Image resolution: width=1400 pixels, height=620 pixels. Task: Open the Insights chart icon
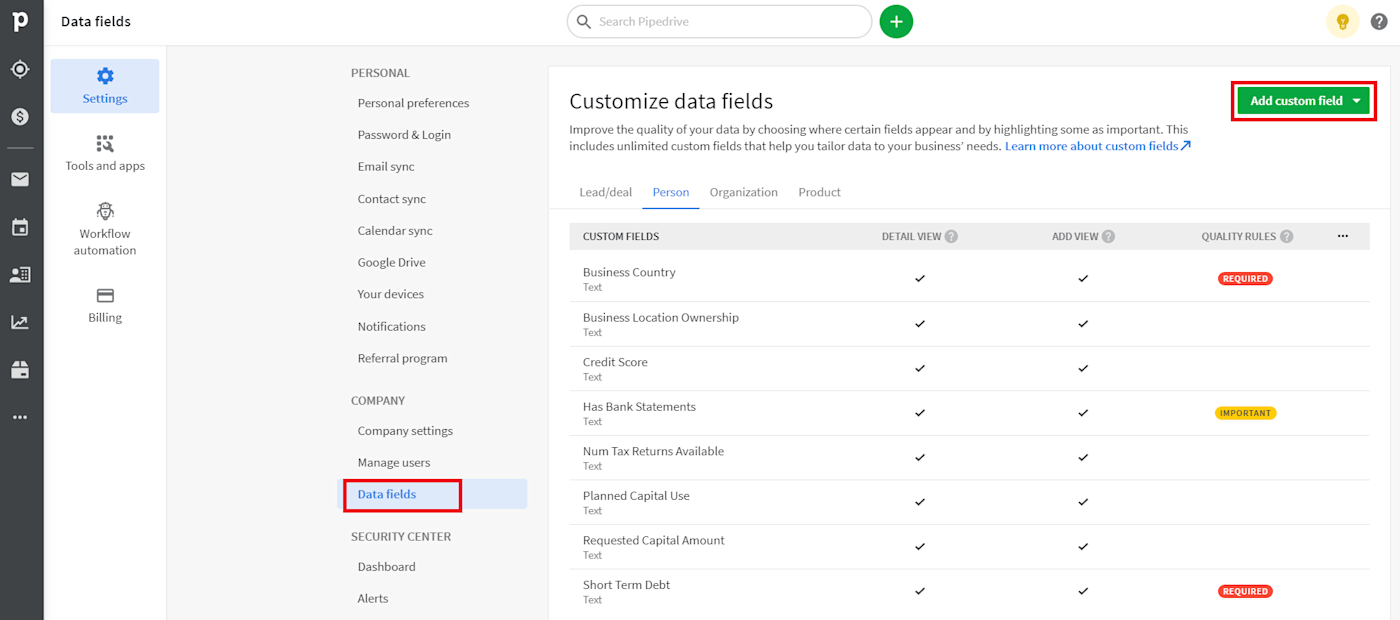tap(20, 322)
